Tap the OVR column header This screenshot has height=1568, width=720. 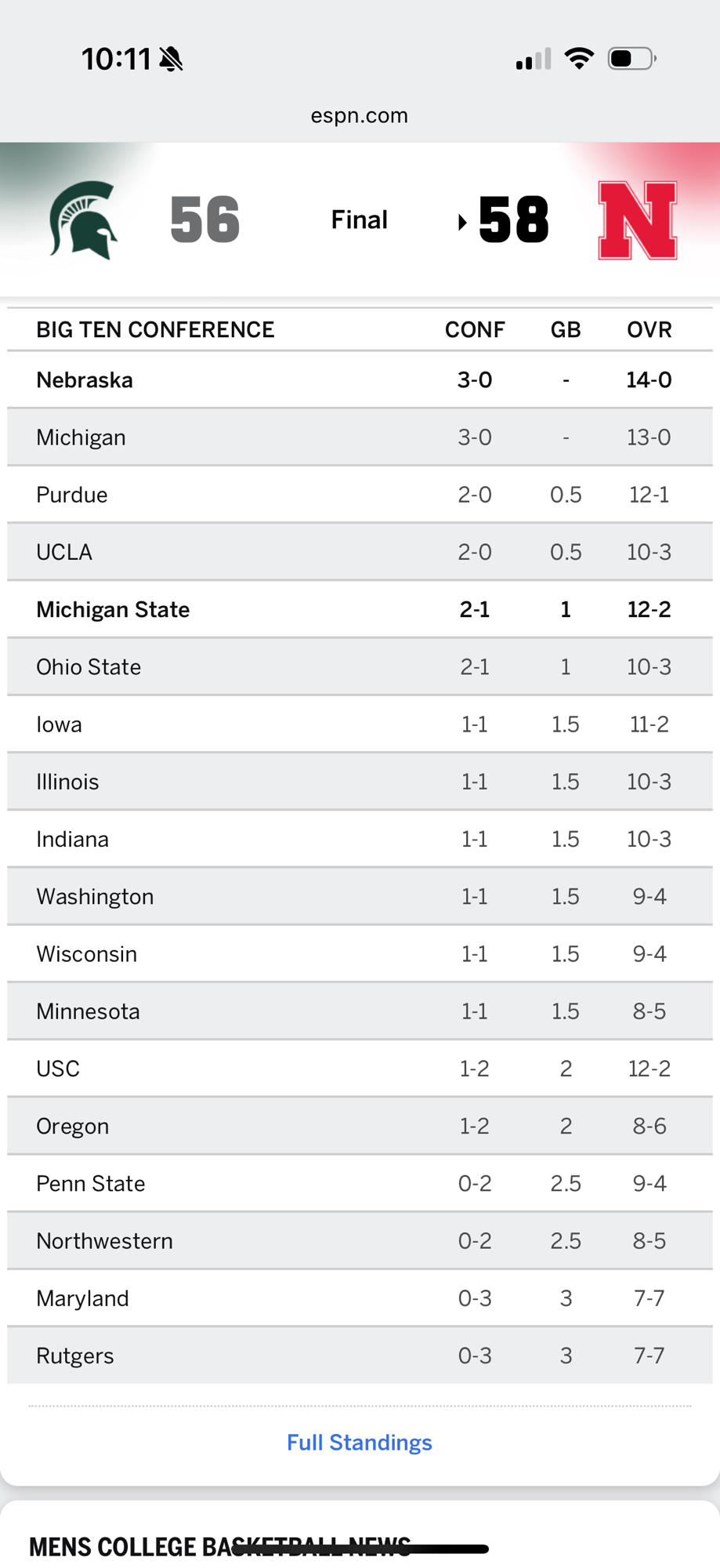click(649, 330)
